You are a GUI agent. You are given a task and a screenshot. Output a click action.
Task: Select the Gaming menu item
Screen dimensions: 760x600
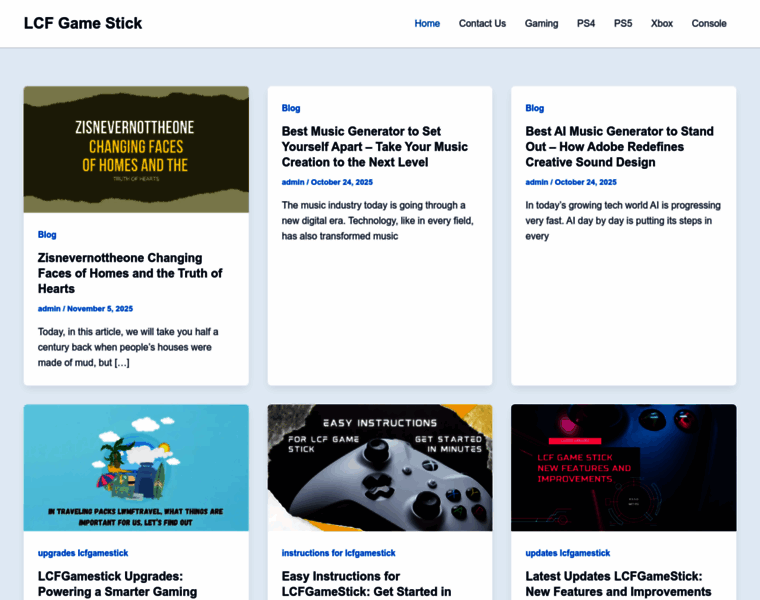coord(541,23)
